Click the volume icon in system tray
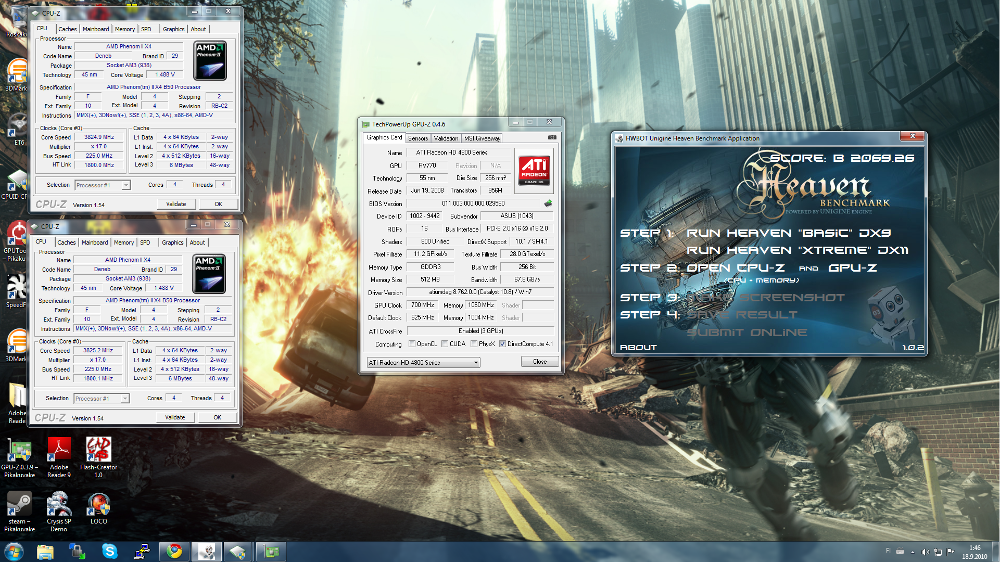The height and width of the screenshot is (562, 1000). tap(925, 552)
